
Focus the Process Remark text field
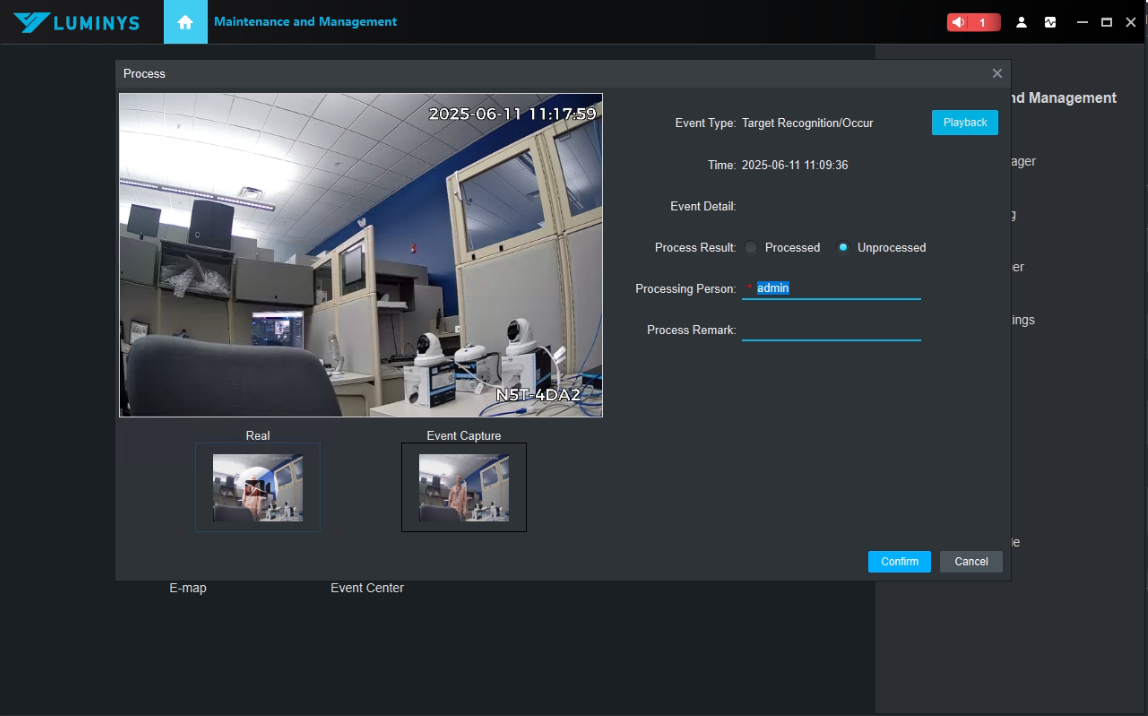pos(830,330)
